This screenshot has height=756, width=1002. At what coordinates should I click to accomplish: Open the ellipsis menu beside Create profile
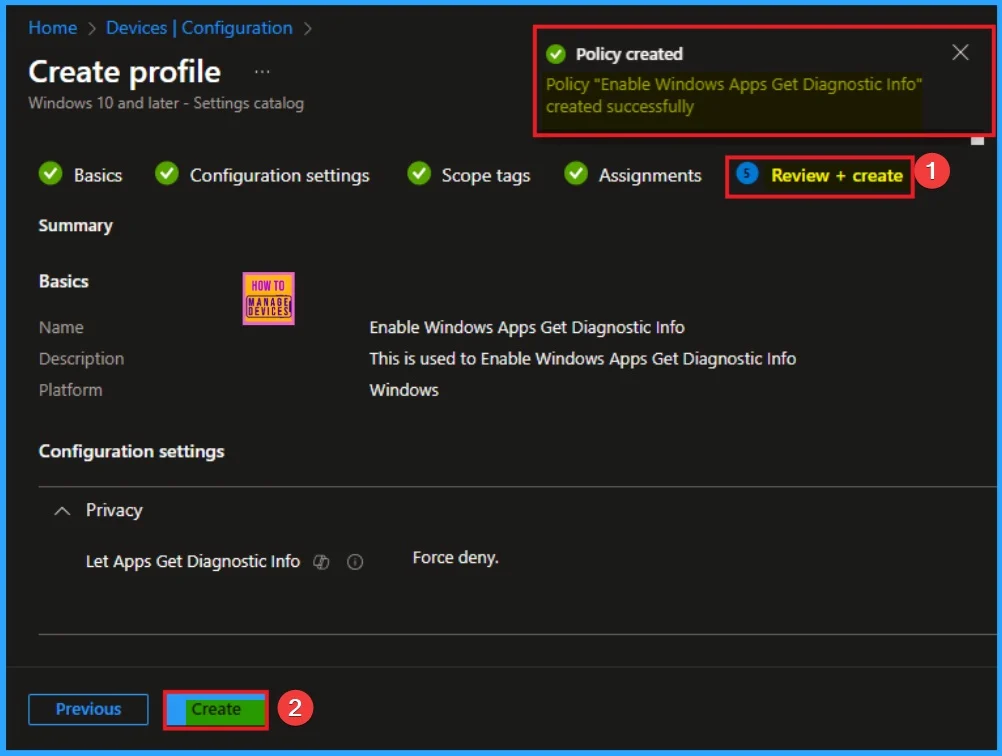(x=262, y=72)
